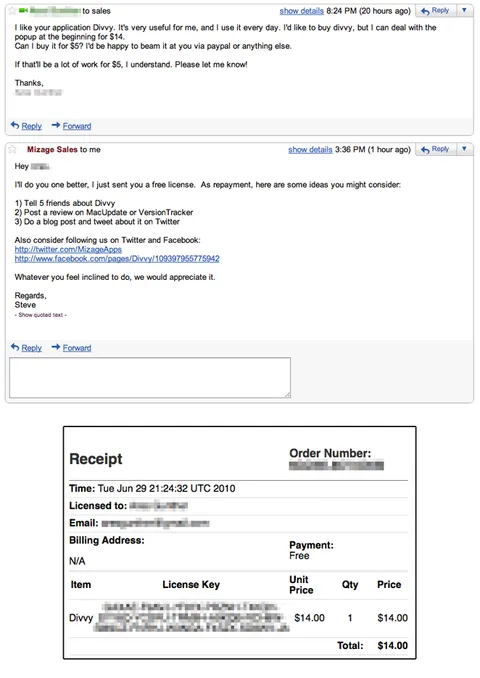Click the green video camera icon beside sender

[23, 10]
